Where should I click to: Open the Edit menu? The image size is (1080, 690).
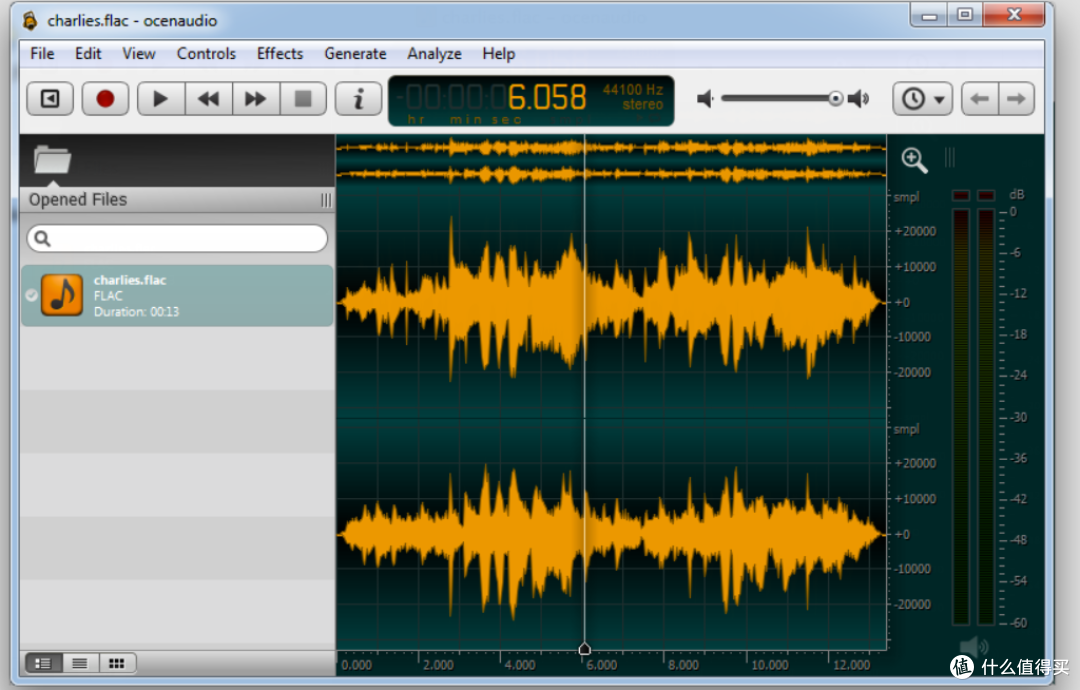[x=88, y=54]
